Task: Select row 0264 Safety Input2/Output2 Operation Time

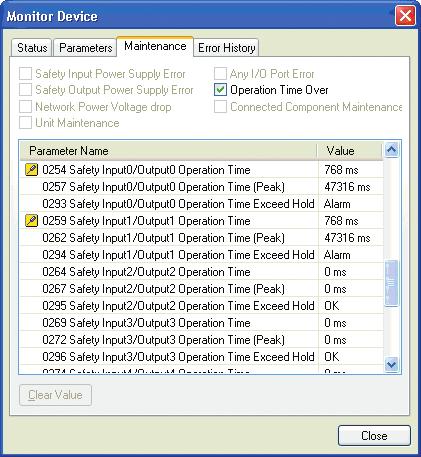Action: coord(202,272)
